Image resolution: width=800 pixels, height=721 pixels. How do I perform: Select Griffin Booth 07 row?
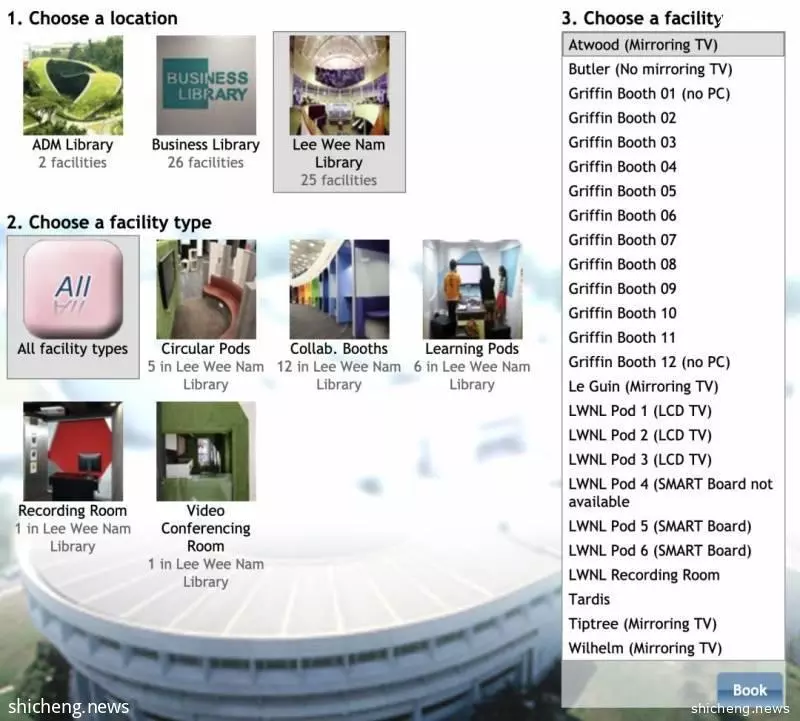coord(673,240)
